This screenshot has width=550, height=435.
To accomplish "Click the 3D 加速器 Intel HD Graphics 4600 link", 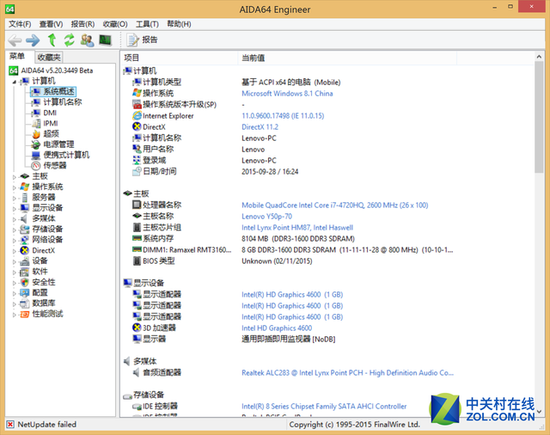I will [276, 328].
